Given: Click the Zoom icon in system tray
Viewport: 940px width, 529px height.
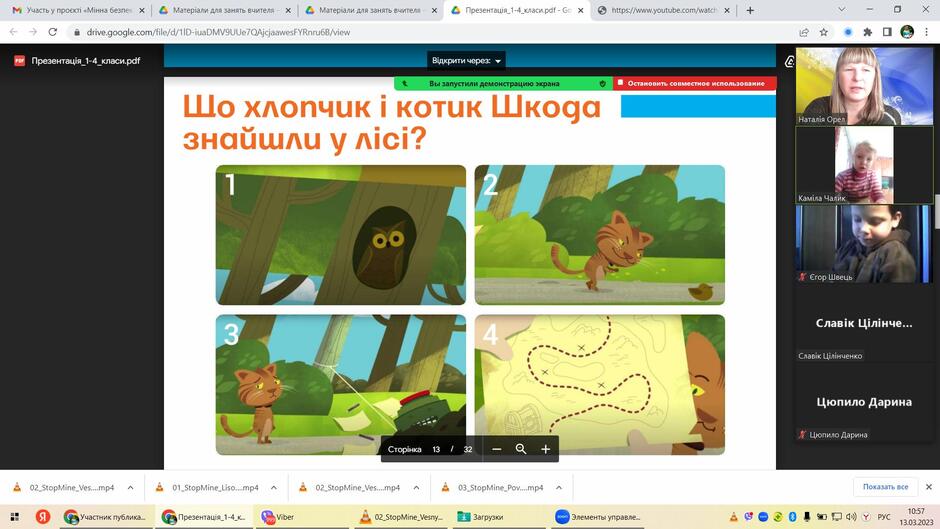Looking at the screenshot, I should pos(763,516).
